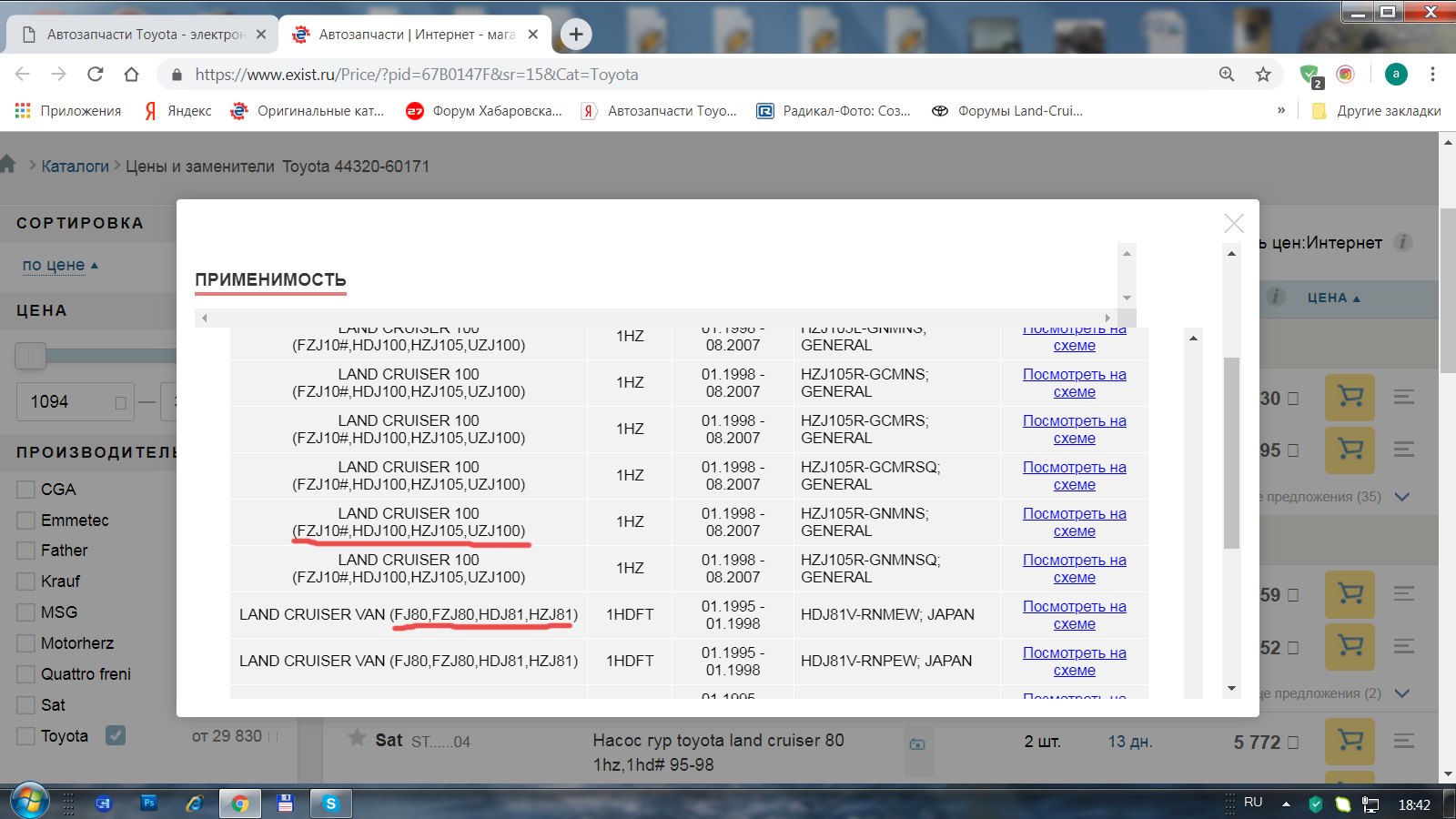Change sorting with по цене link
Viewport: 1456px width, 819px height.
click(x=54, y=265)
